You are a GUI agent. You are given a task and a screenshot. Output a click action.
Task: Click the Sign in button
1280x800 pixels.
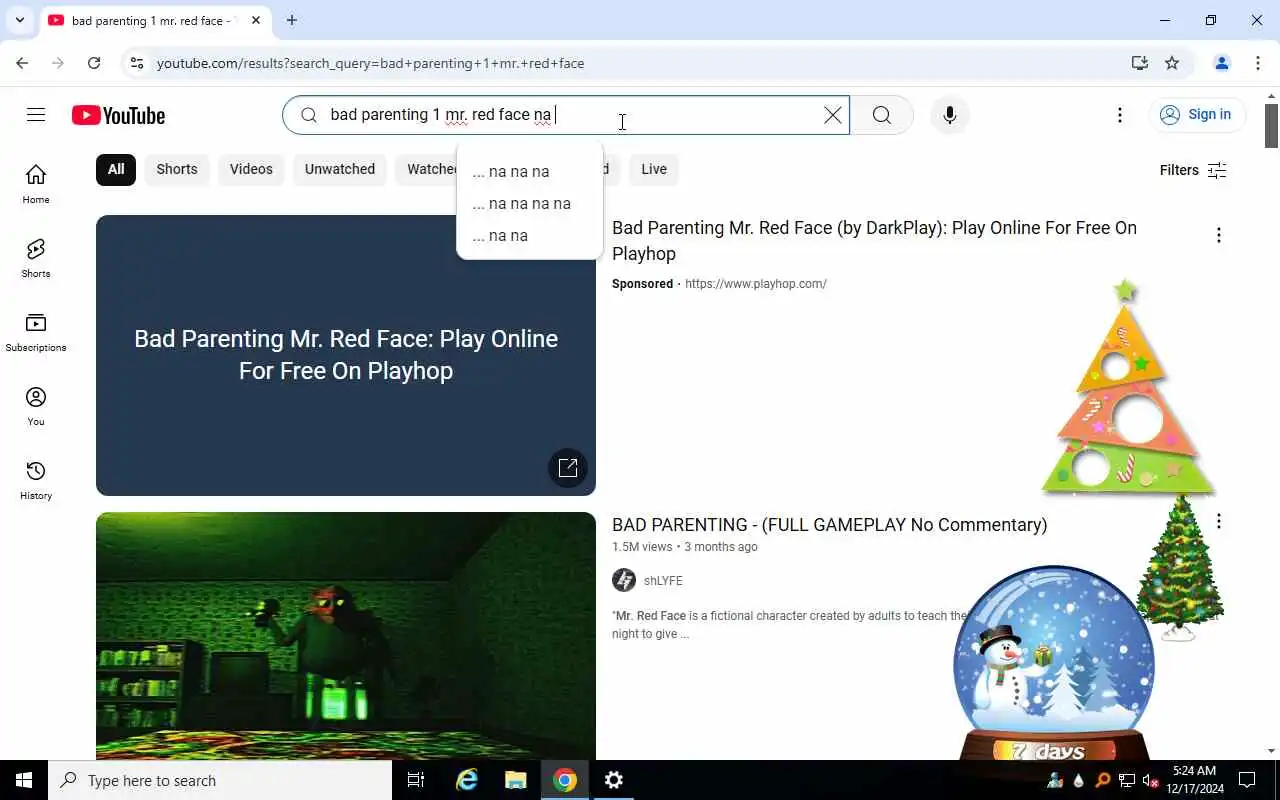coord(1197,115)
